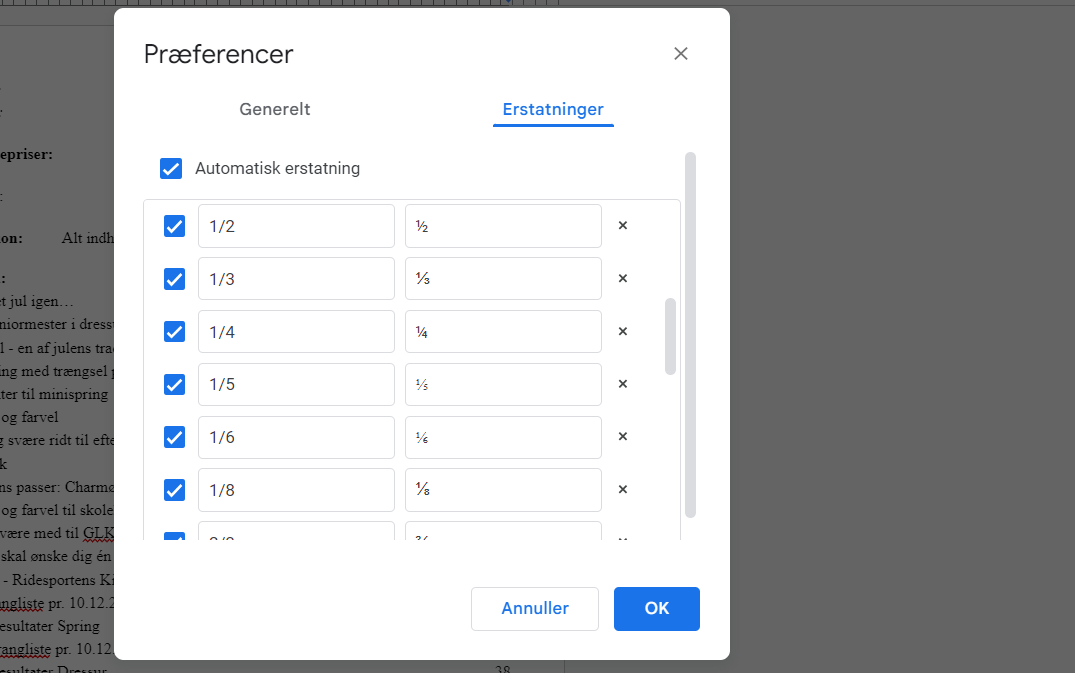Uncheck the 1/4 substitution checkbox
This screenshot has height=673, width=1075.
click(x=174, y=331)
